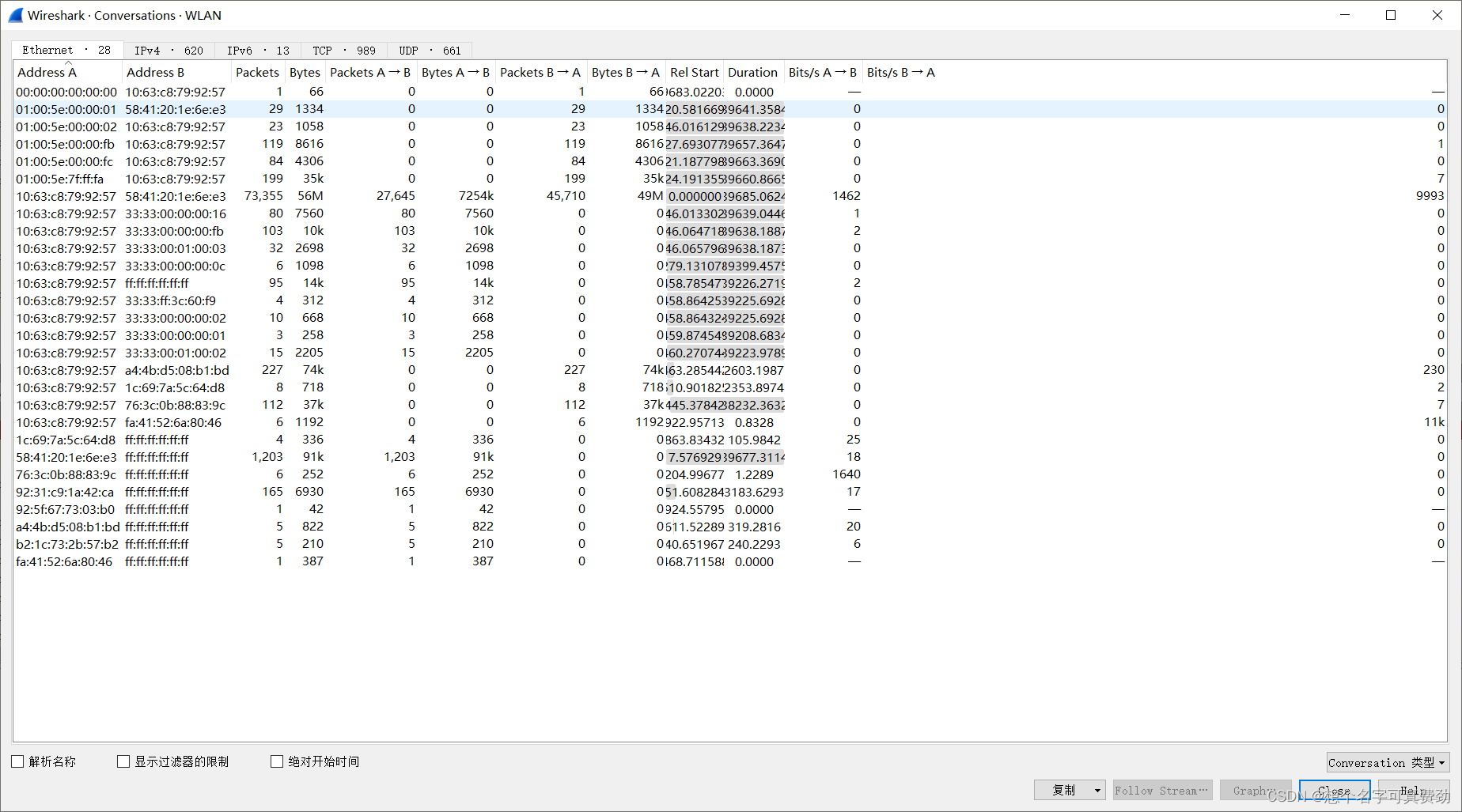Open the IPv4 · 620 tab
Screen dimensions: 1462x812
coord(169,51)
